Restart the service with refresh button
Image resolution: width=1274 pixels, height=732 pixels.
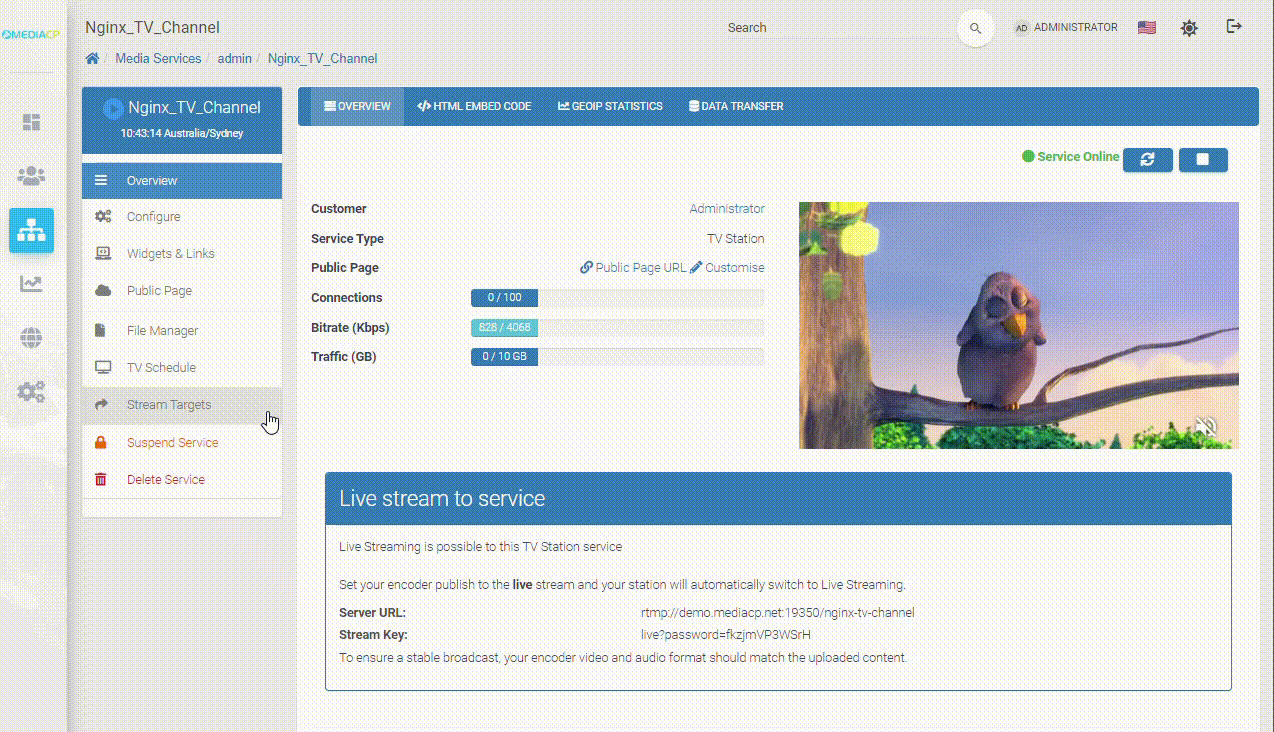click(1147, 159)
